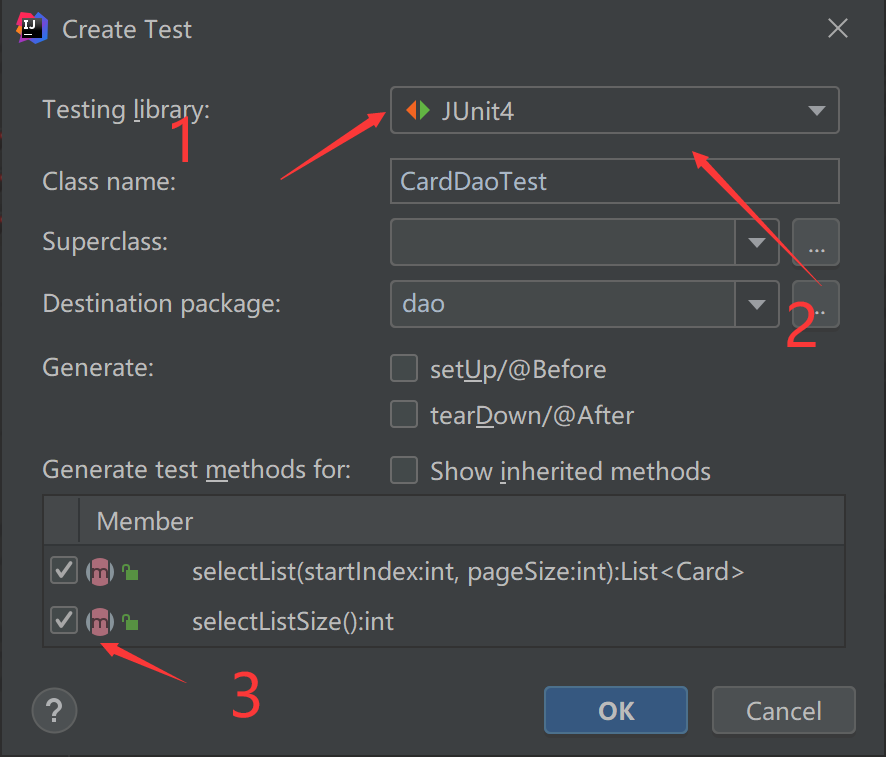This screenshot has height=757, width=886.
Task: Click the IntelliJ IDEA logo icon
Action: pyautogui.click(x=32, y=28)
